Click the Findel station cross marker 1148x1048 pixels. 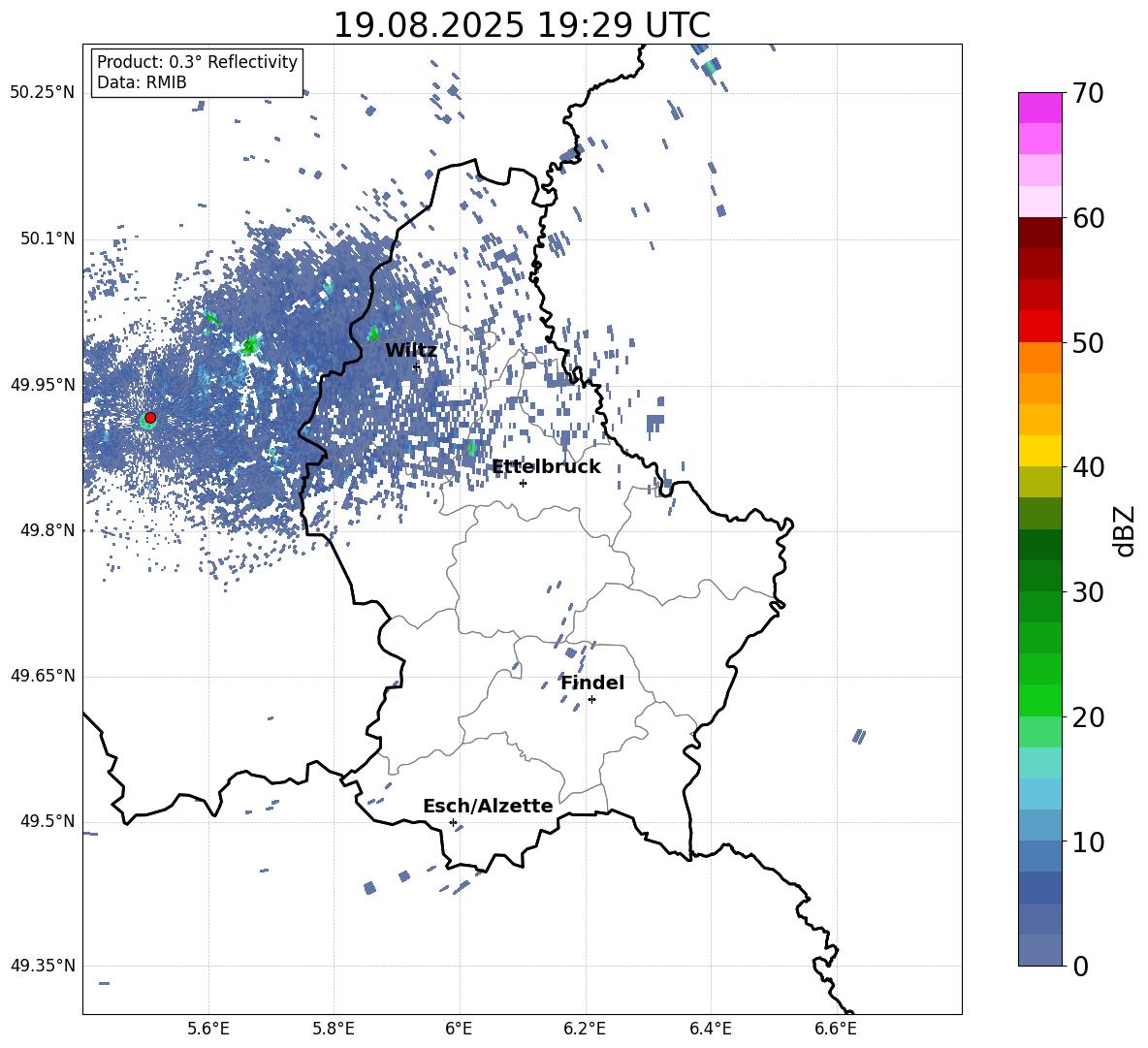[591, 700]
